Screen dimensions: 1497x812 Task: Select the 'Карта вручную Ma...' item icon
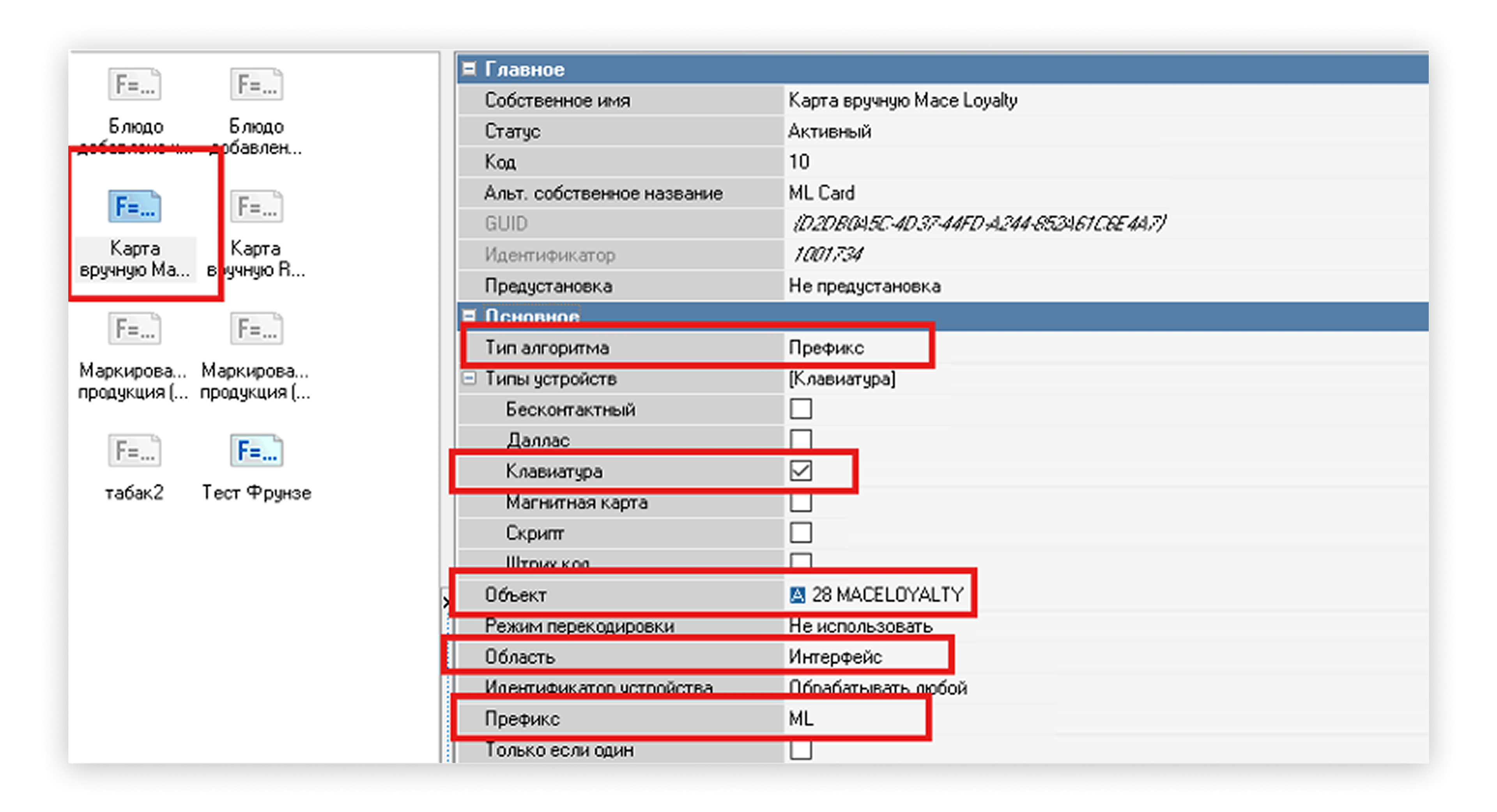(134, 206)
